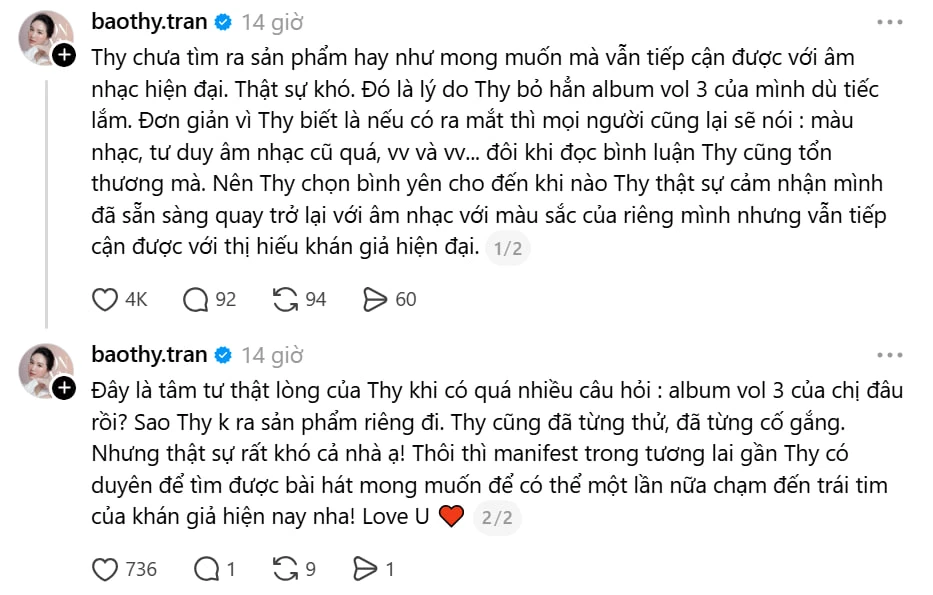Click the comment icon showing 1
This screenshot has width=933, height=595.
pos(205,567)
